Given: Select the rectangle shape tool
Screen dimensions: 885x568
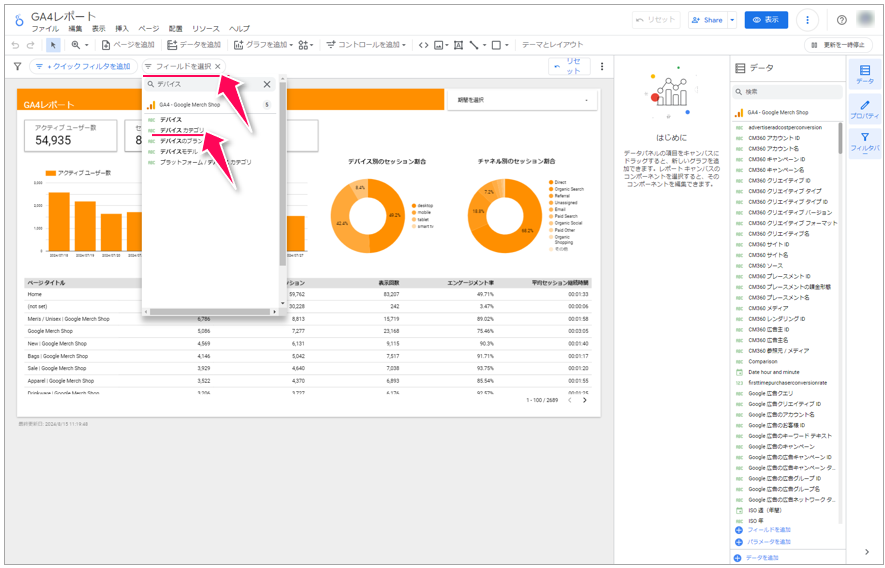Looking at the screenshot, I should tap(496, 45).
